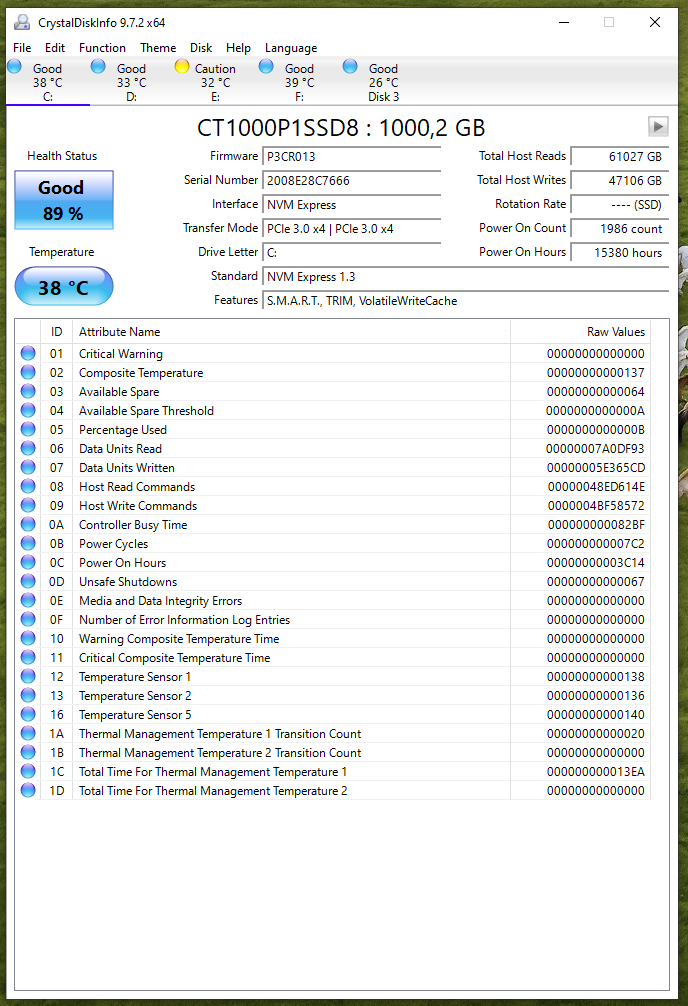688x1006 pixels.
Task: Close the CrystalDiskInfo window
Action: 655,22
